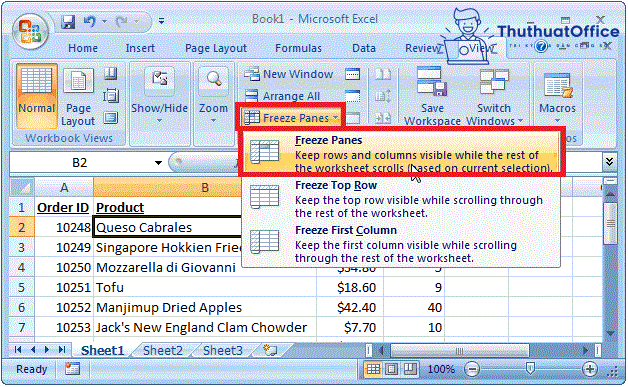Switch to Sheet3 tab
628x387 pixels.
(223, 351)
